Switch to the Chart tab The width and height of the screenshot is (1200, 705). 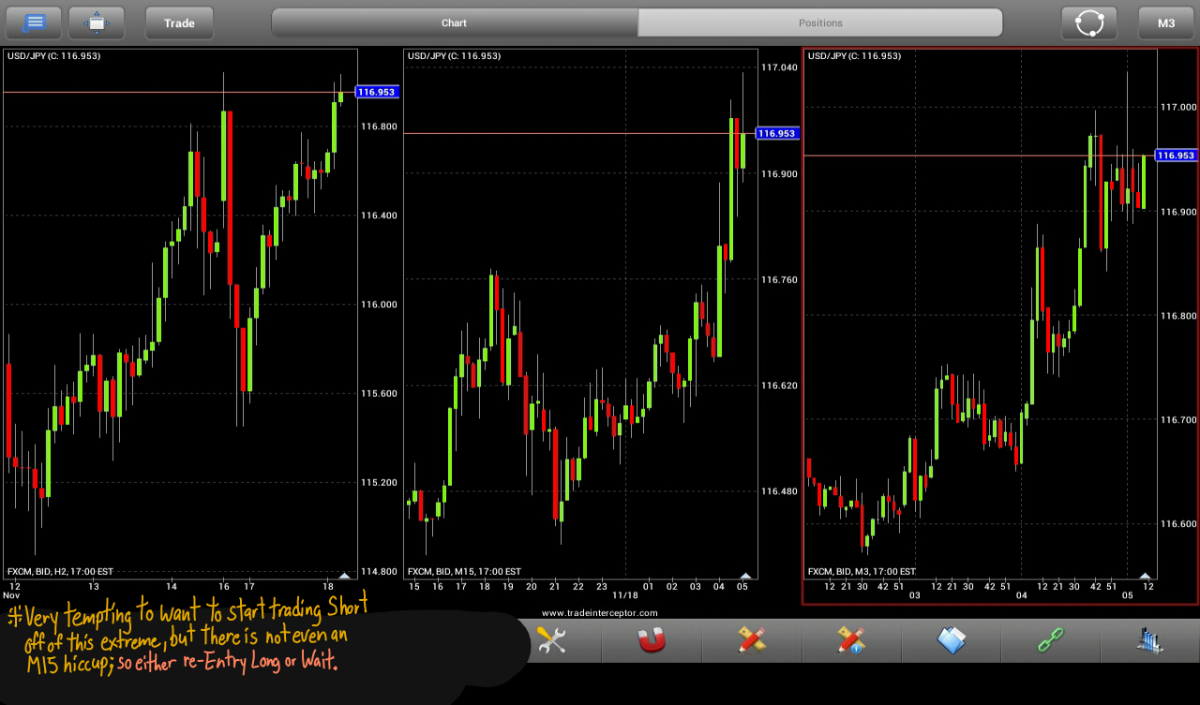[x=454, y=22]
